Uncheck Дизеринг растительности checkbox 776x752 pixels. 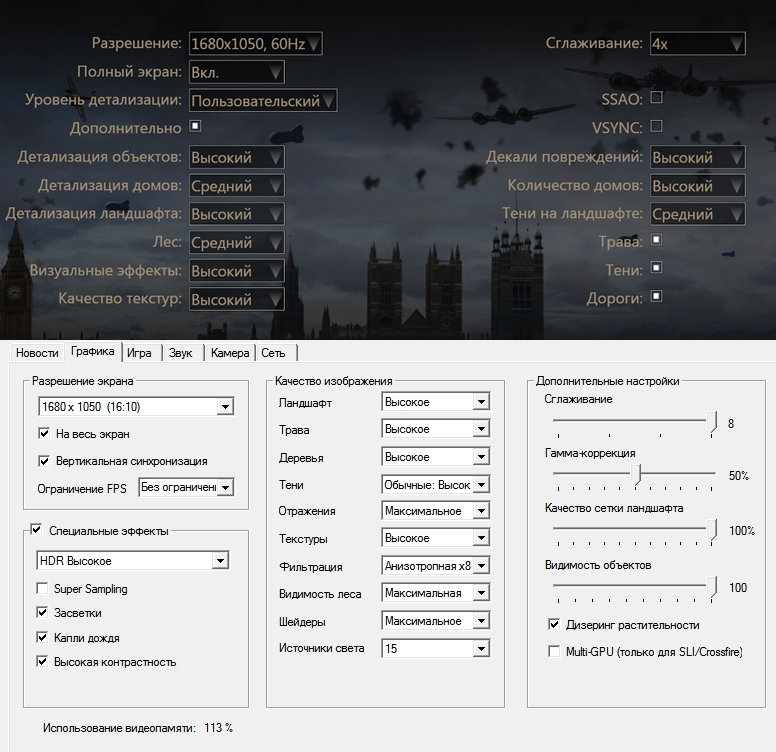(x=554, y=624)
